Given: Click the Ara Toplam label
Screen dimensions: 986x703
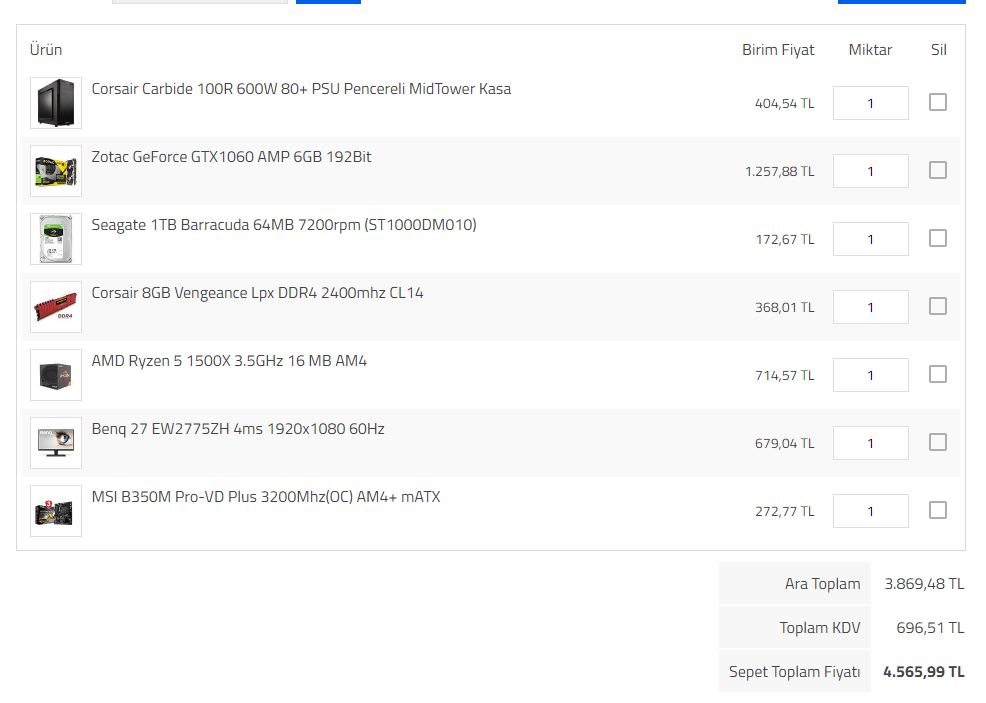Looking at the screenshot, I should (822, 584).
